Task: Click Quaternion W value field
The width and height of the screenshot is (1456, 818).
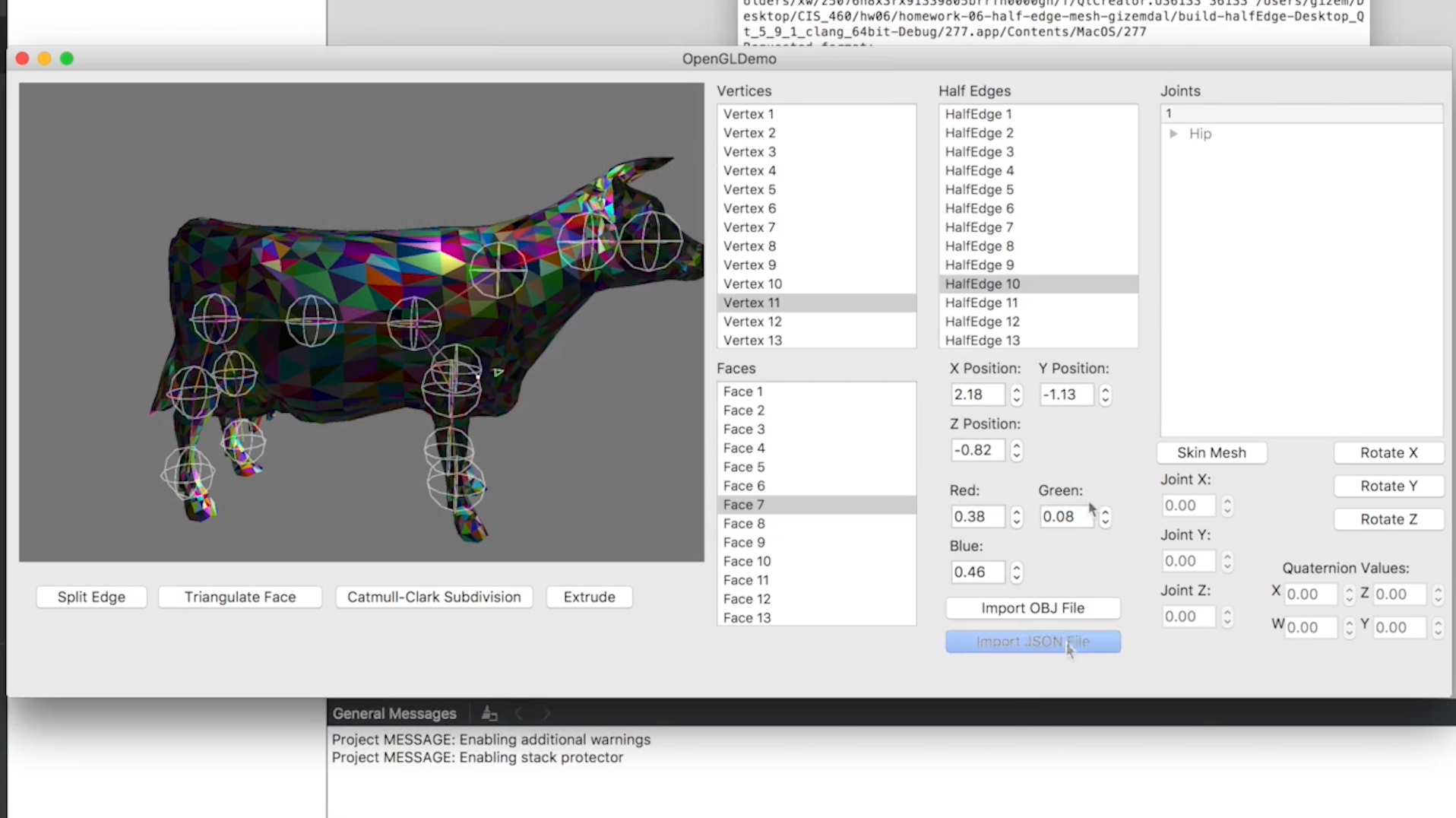Action: tap(1310, 628)
